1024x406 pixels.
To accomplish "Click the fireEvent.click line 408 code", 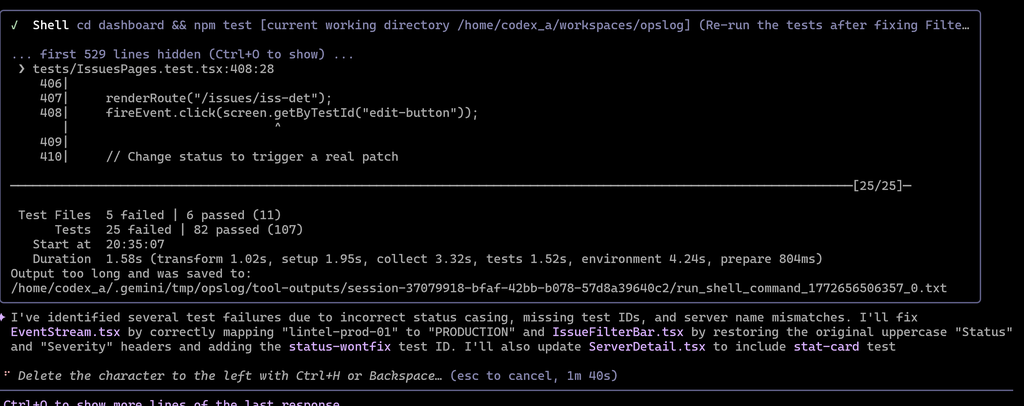I will [292, 113].
